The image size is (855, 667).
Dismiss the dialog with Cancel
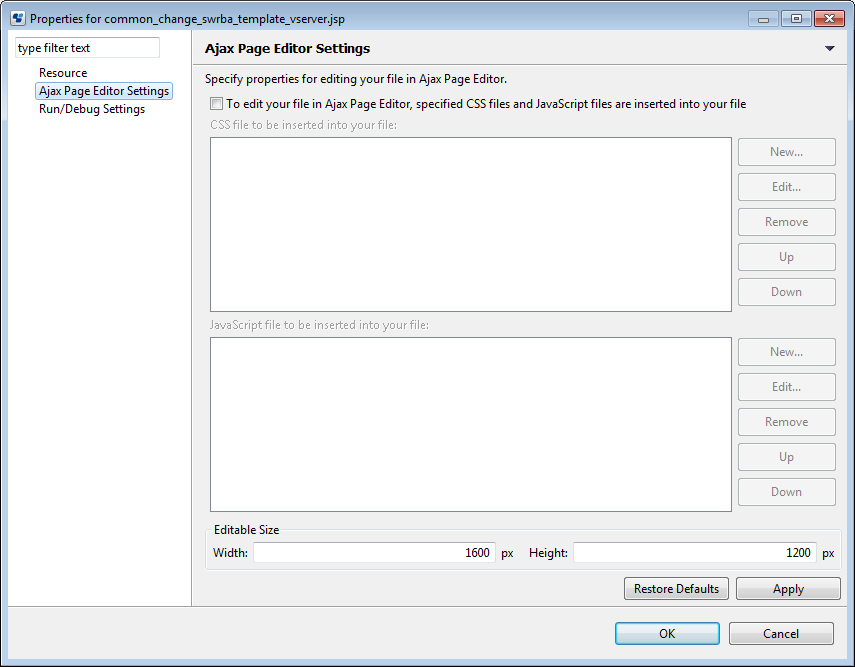pos(781,633)
